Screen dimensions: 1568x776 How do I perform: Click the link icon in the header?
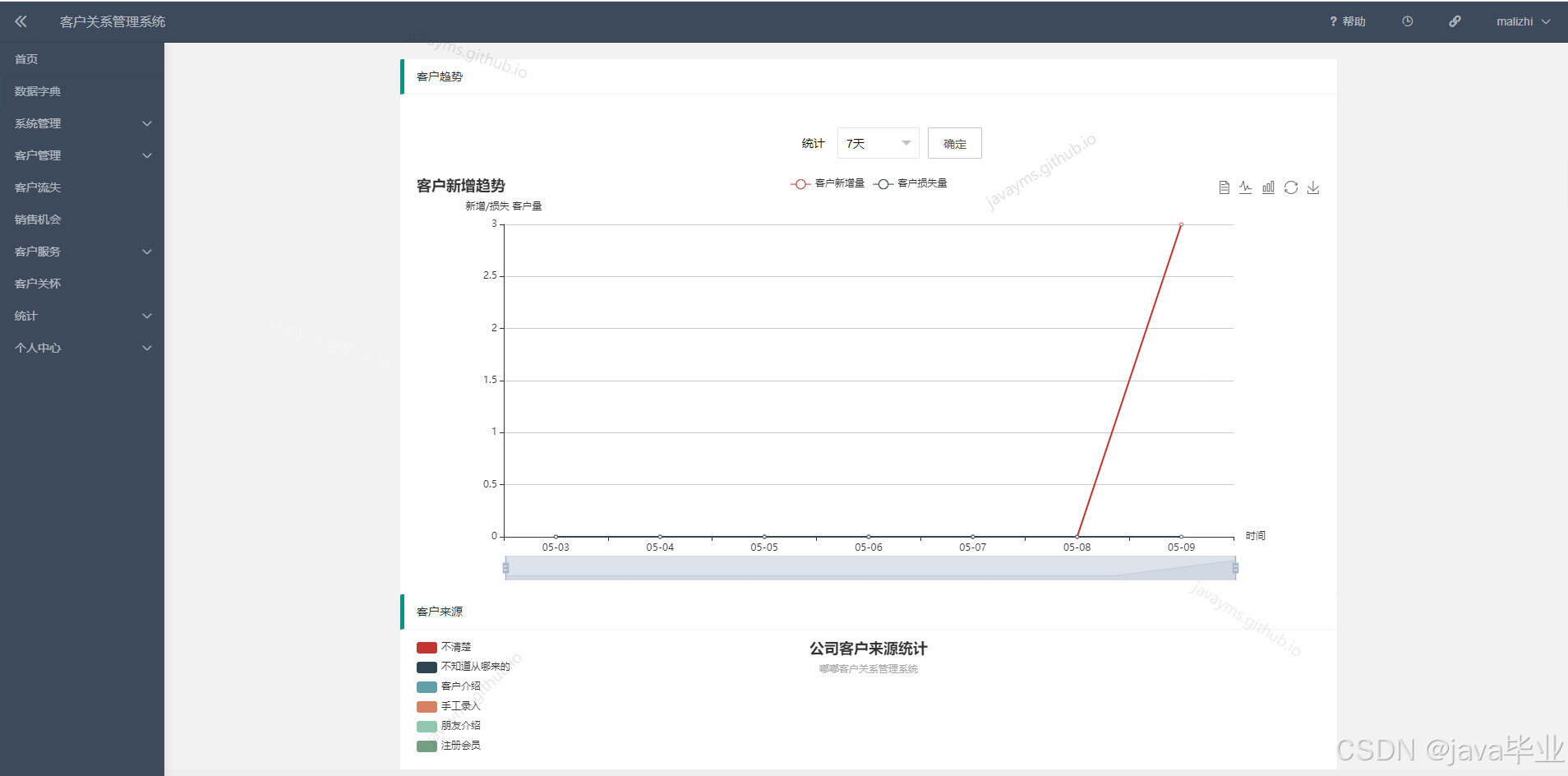pyautogui.click(x=1455, y=21)
